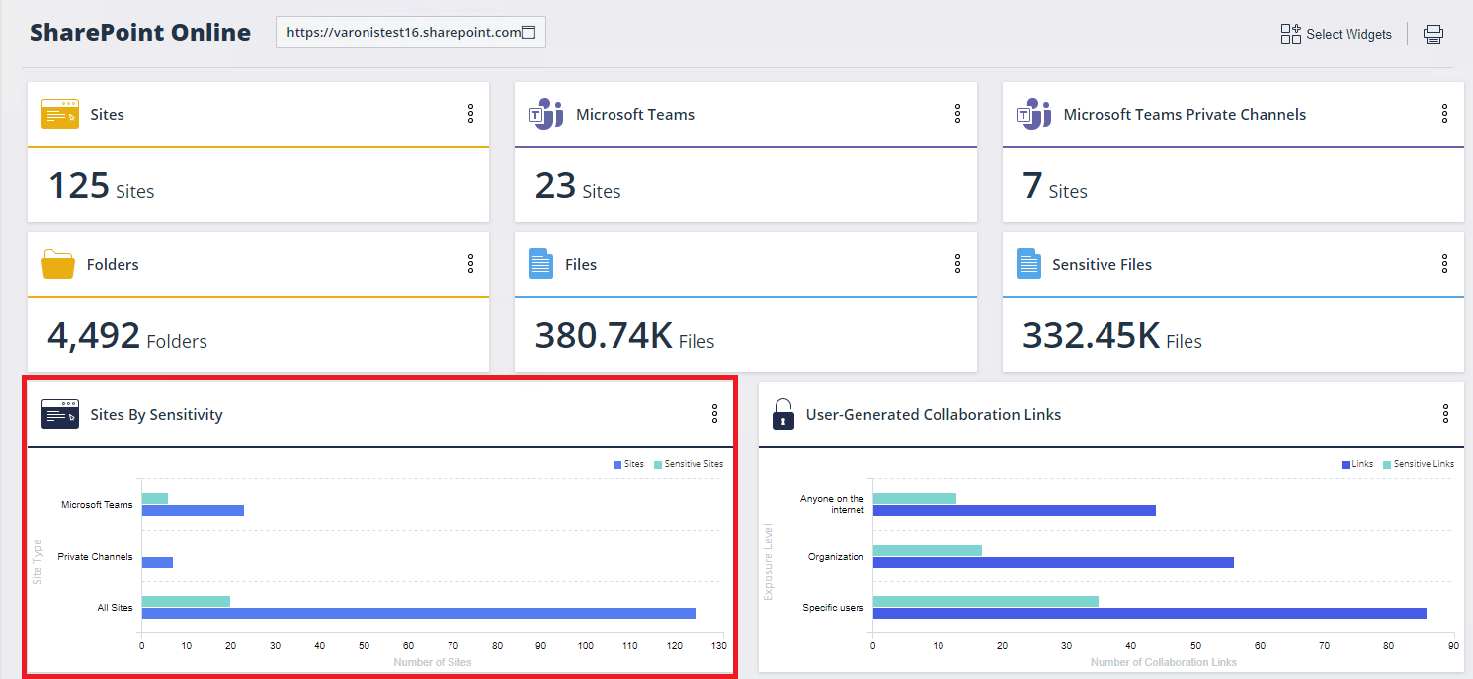Click the window icon in URL field

(529, 32)
